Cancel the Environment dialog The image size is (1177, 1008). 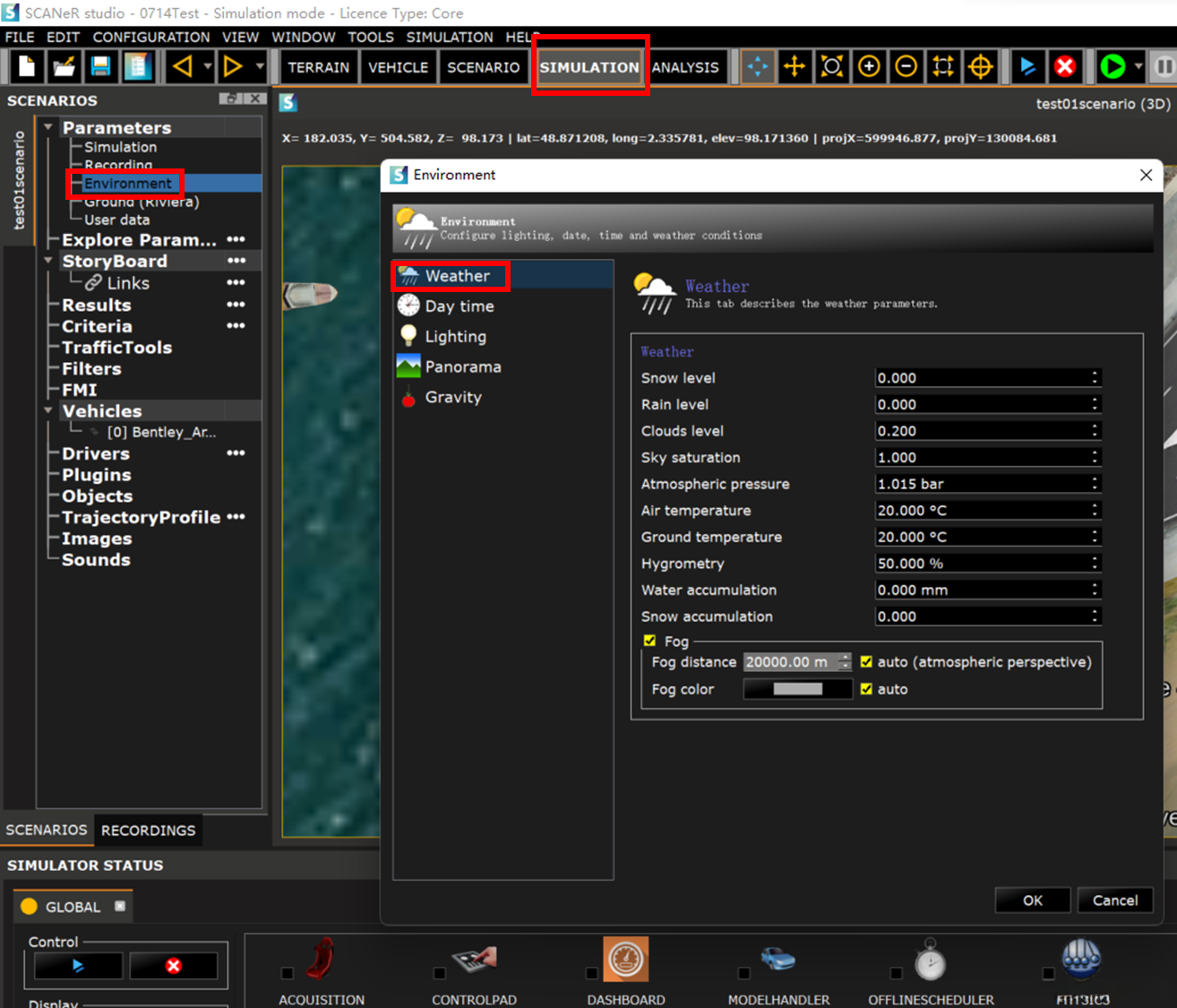(x=1115, y=900)
